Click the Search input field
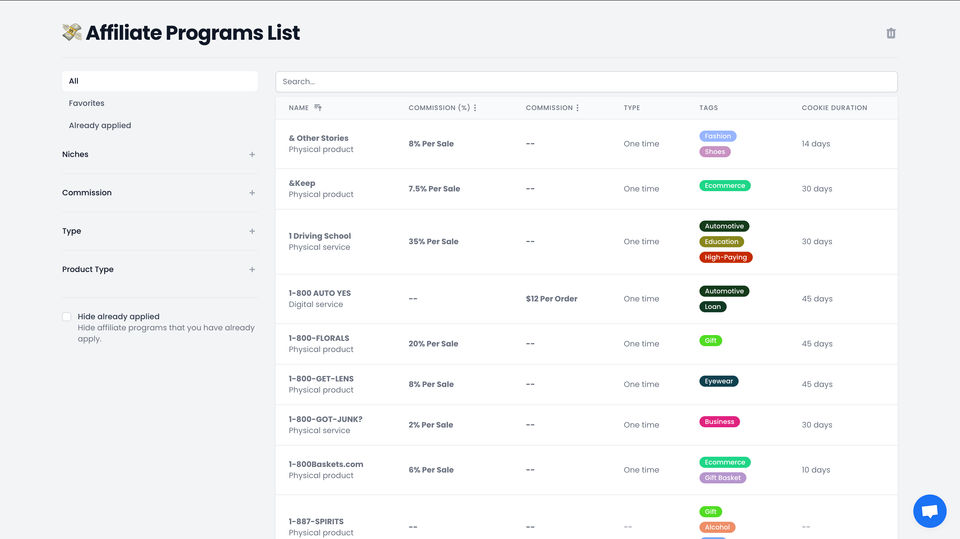This screenshot has width=960, height=539. point(587,81)
